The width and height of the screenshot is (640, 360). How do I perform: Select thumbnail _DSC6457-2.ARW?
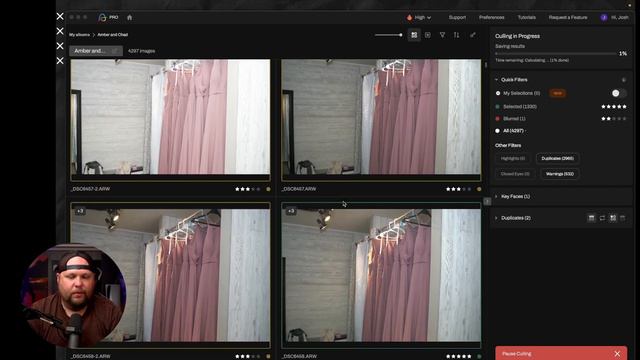click(170, 120)
